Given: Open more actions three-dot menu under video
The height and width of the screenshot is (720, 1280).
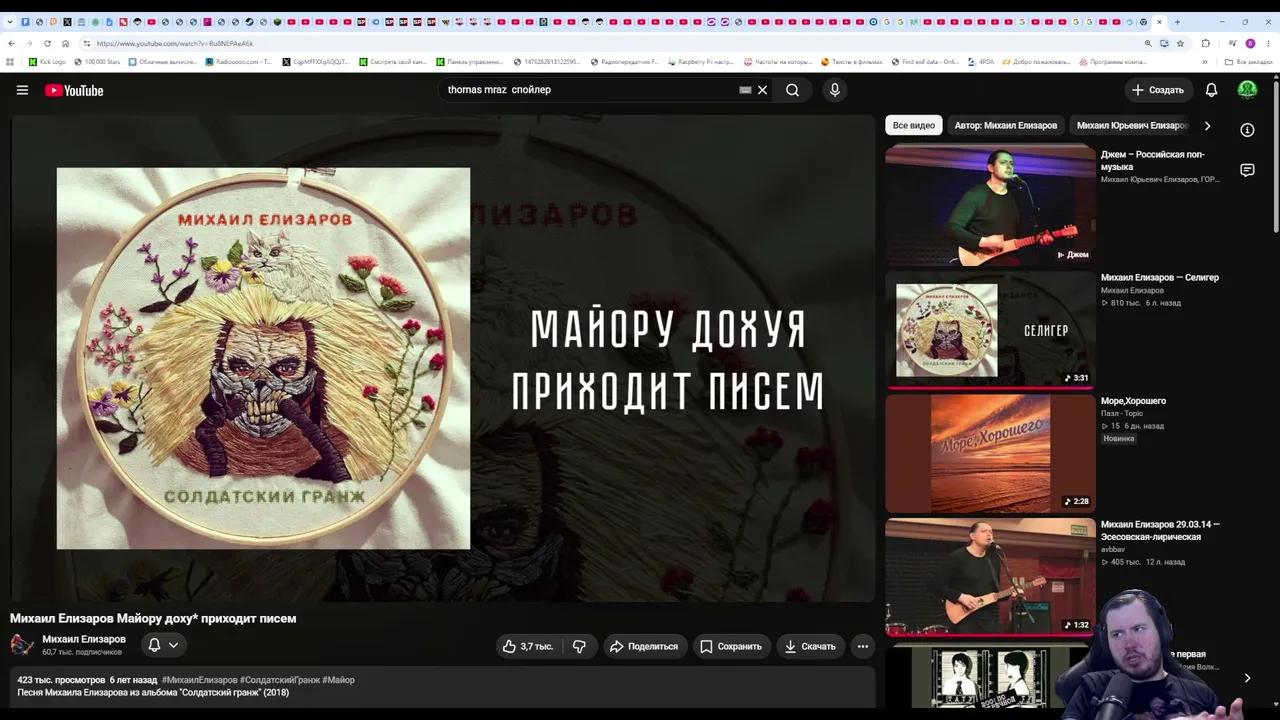Looking at the screenshot, I should [863, 646].
